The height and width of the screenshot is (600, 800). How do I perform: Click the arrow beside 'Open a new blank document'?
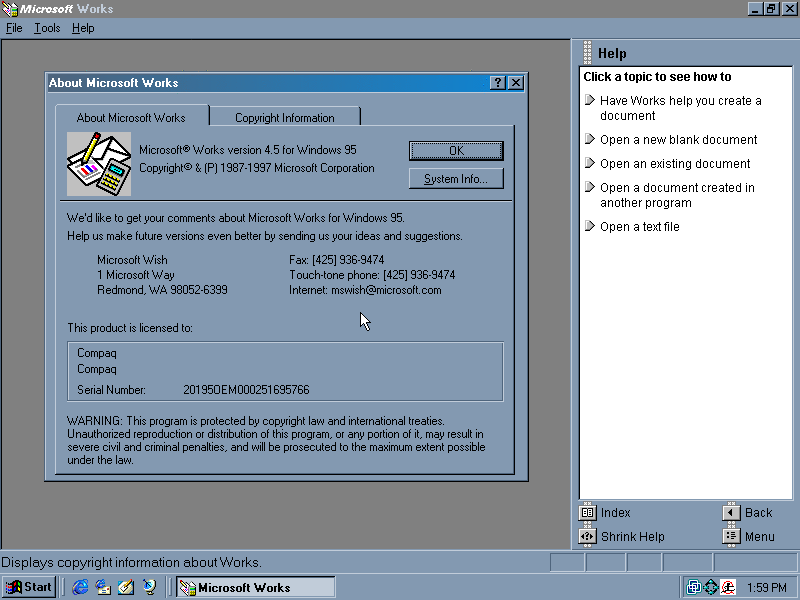[x=590, y=139]
